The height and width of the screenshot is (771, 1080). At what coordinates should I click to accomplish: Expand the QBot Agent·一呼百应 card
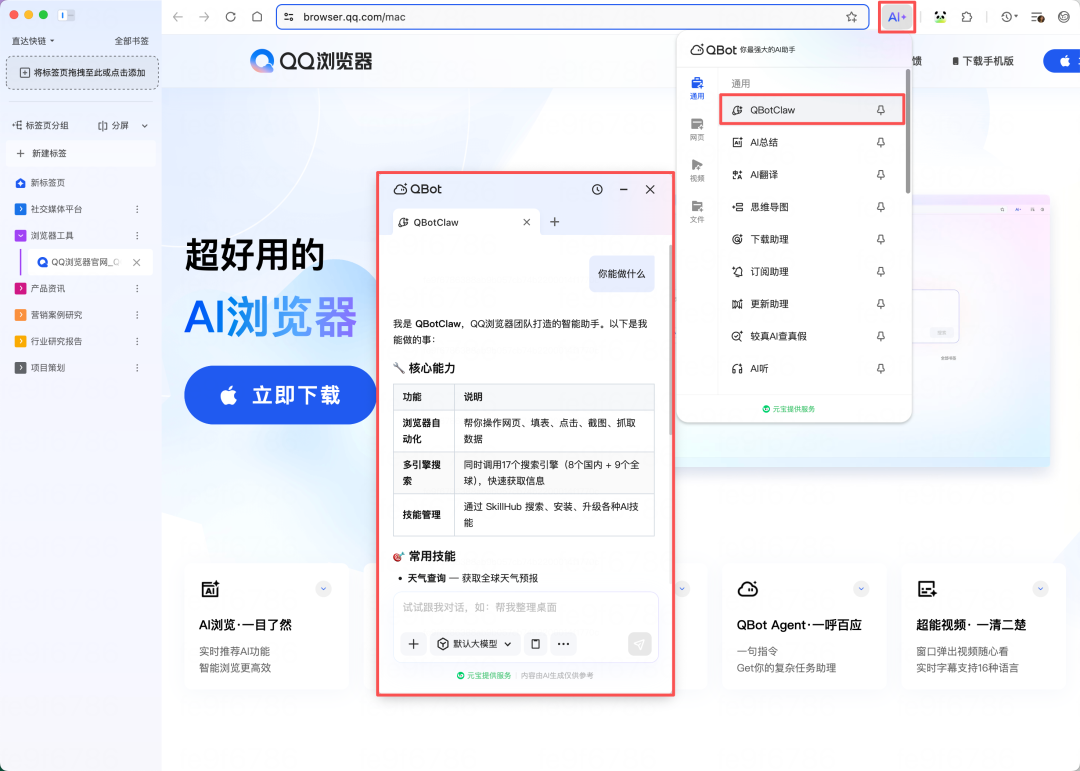point(861,588)
